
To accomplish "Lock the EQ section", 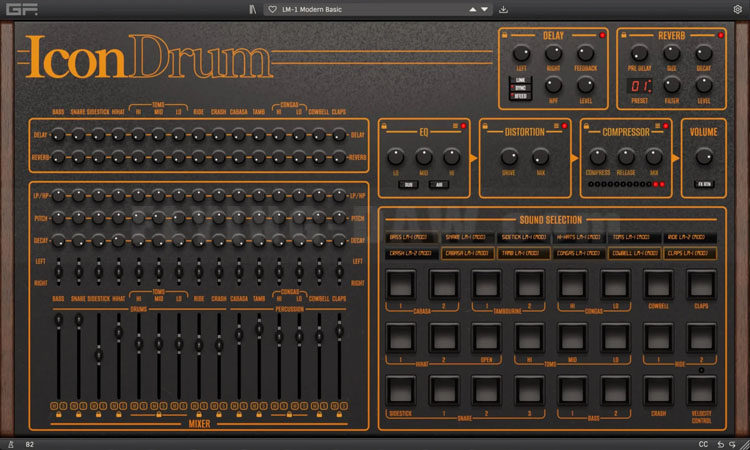I will coord(384,126).
